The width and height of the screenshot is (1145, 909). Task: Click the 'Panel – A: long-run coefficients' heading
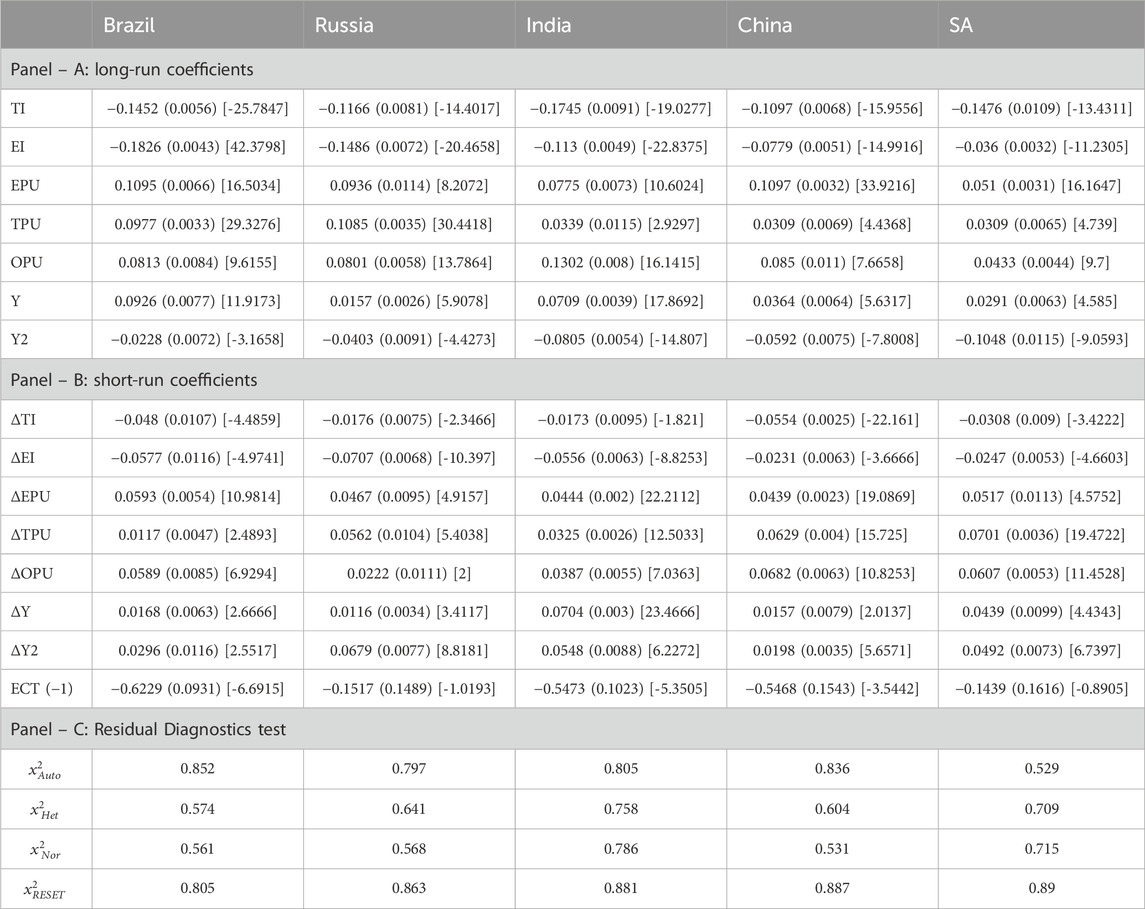pos(132,69)
